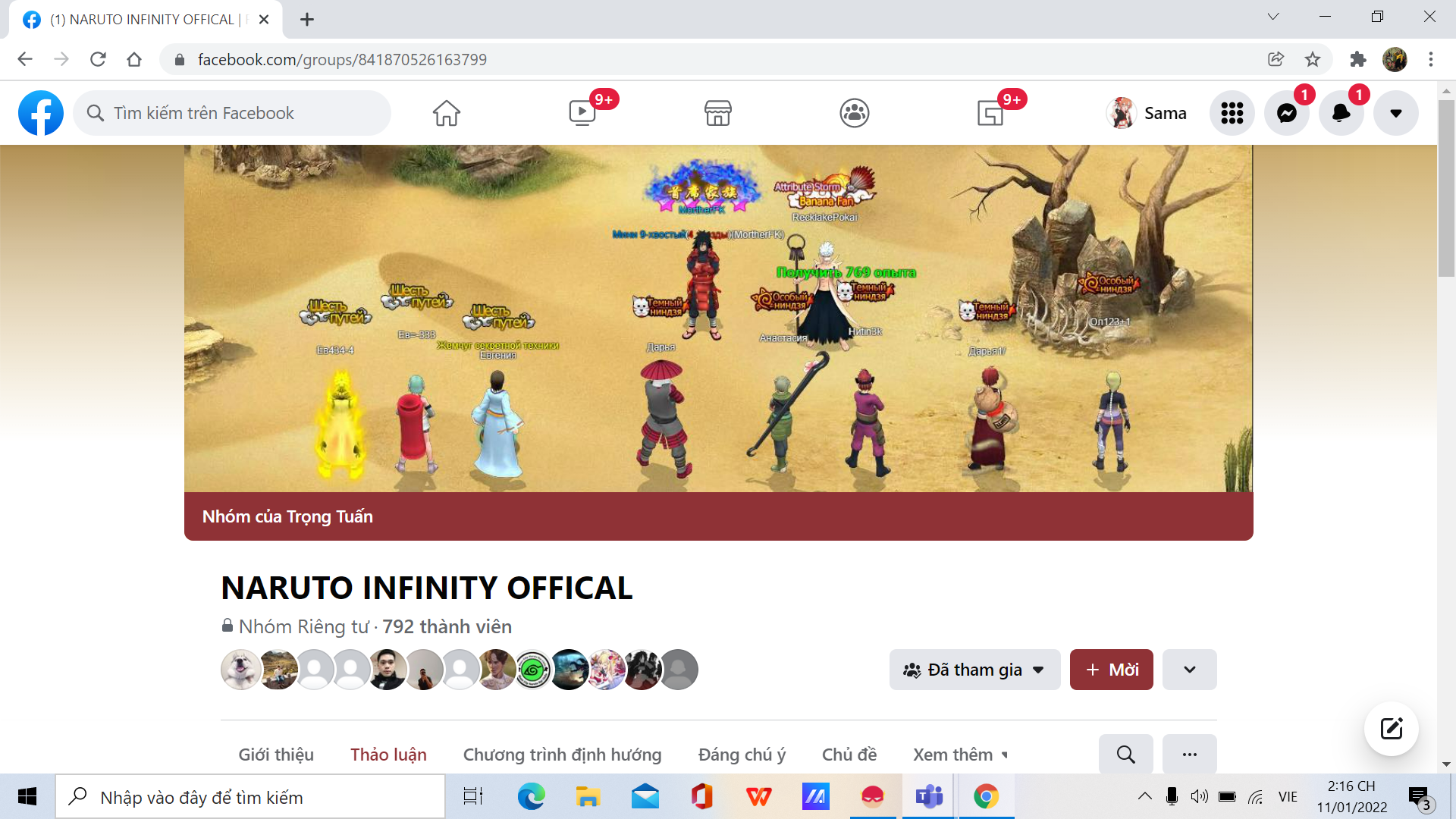Click the green leaf symbol member avatar
The height and width of the screenshot is (819, 1456).
[533, 670]
